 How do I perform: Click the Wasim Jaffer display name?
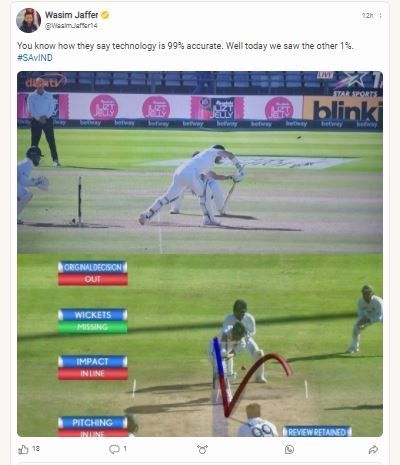(x=72, y=15)
